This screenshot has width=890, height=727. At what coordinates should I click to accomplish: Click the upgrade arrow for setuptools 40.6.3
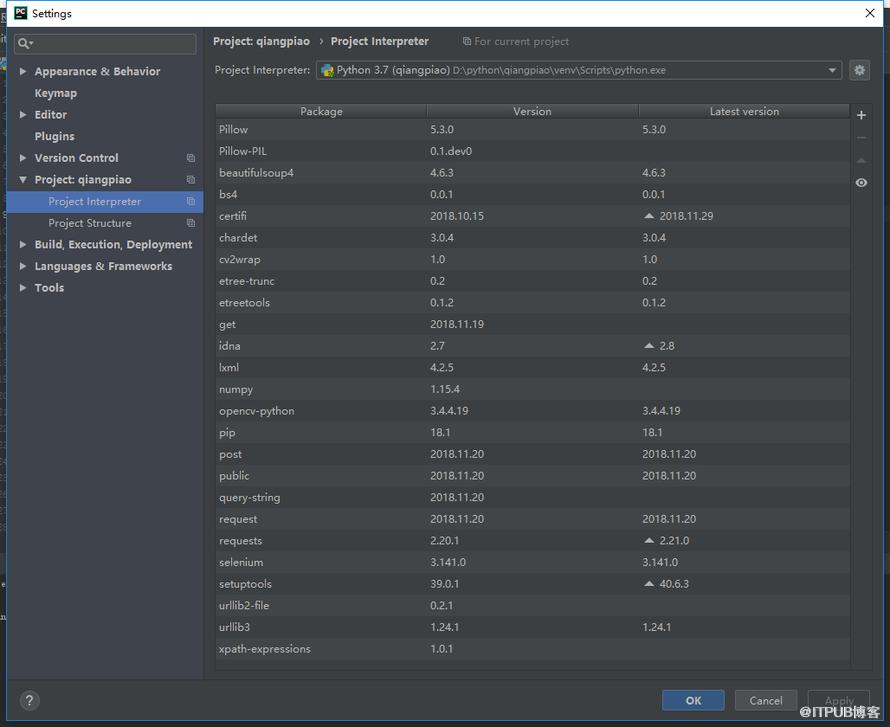pyautogui.click(x=649, y=583)
